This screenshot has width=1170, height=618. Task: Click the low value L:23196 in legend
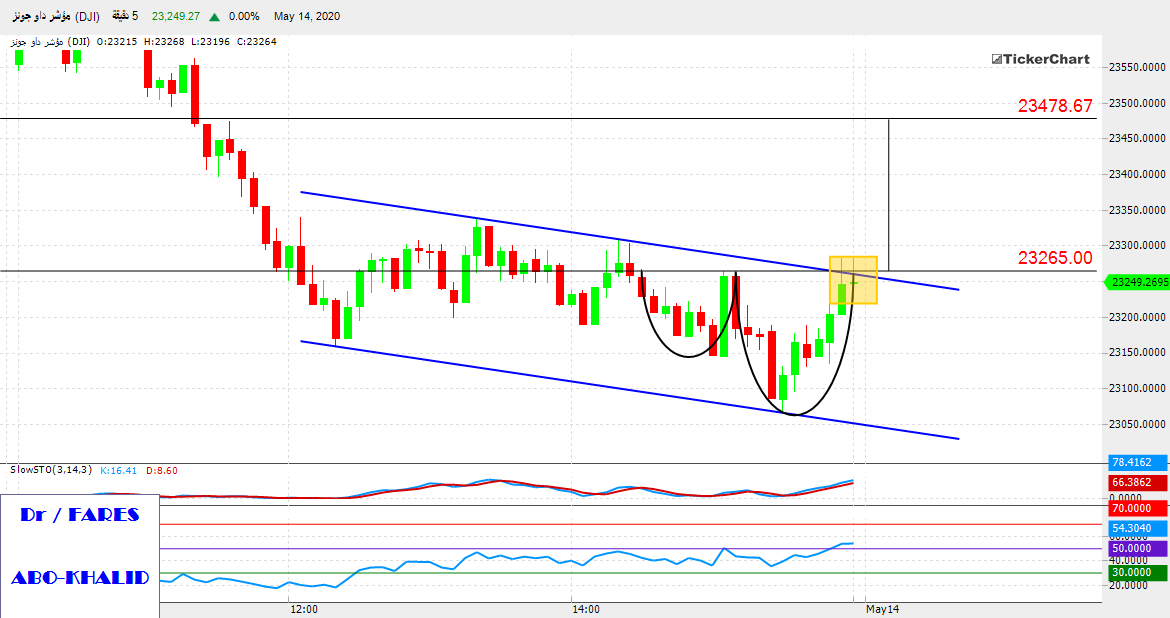210,42
